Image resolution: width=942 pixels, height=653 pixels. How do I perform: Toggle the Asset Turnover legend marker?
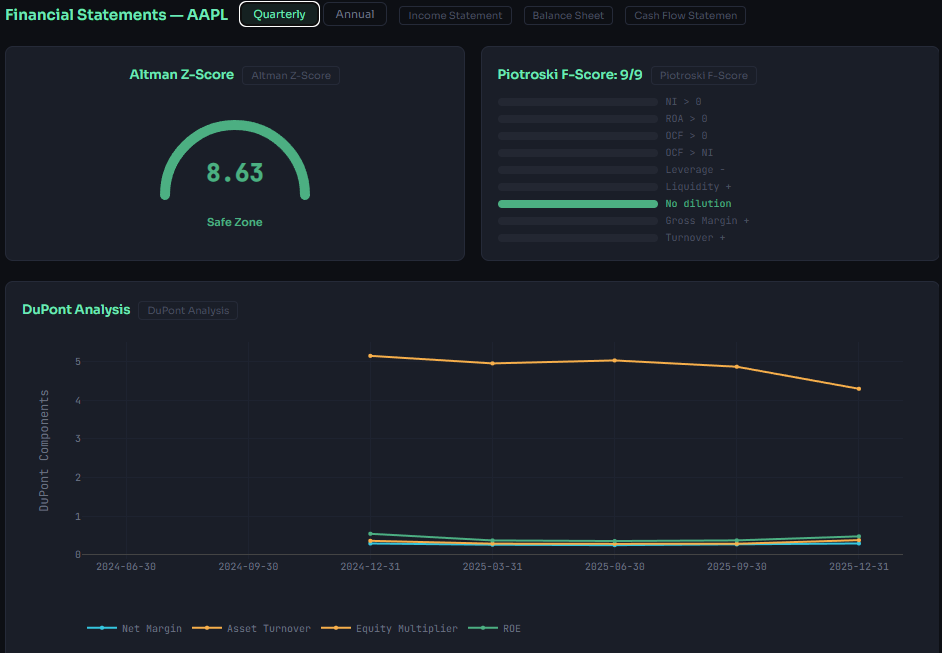208,628
